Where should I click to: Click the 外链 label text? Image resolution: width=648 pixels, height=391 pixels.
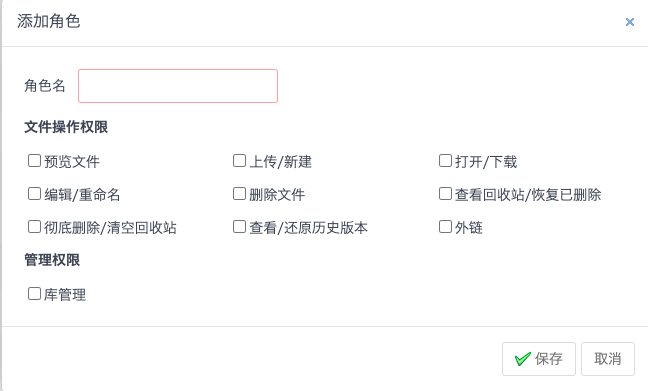(469, 228)
